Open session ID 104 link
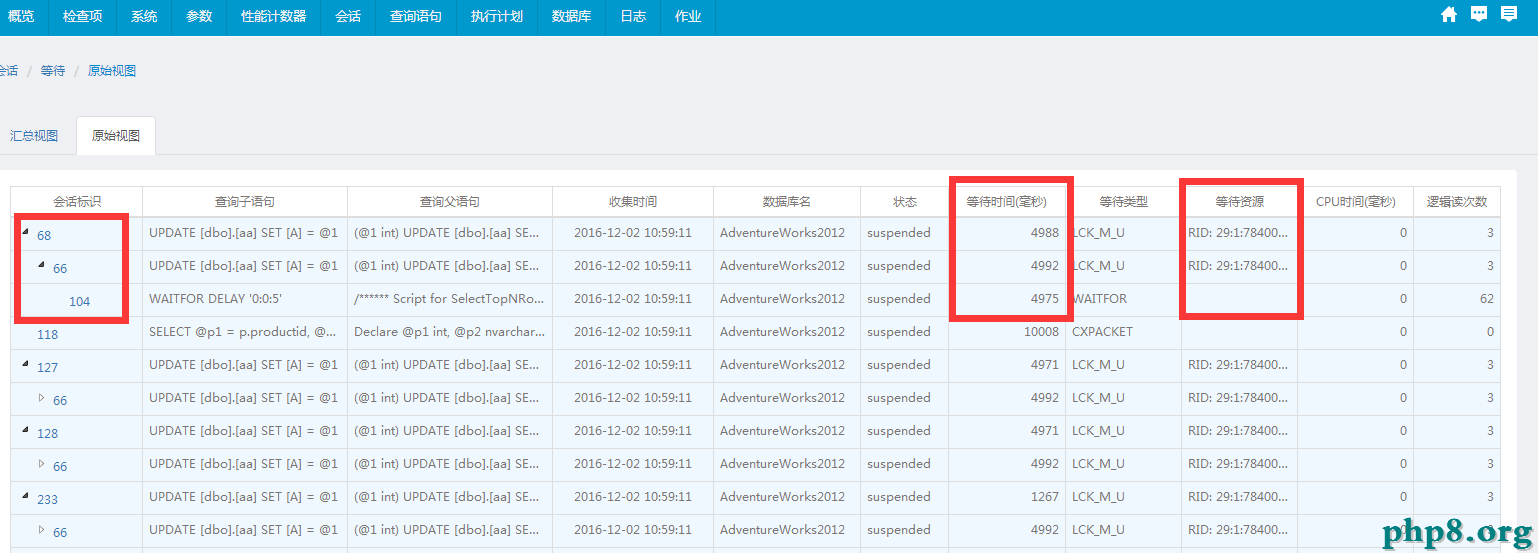 (x=80, y=302)
